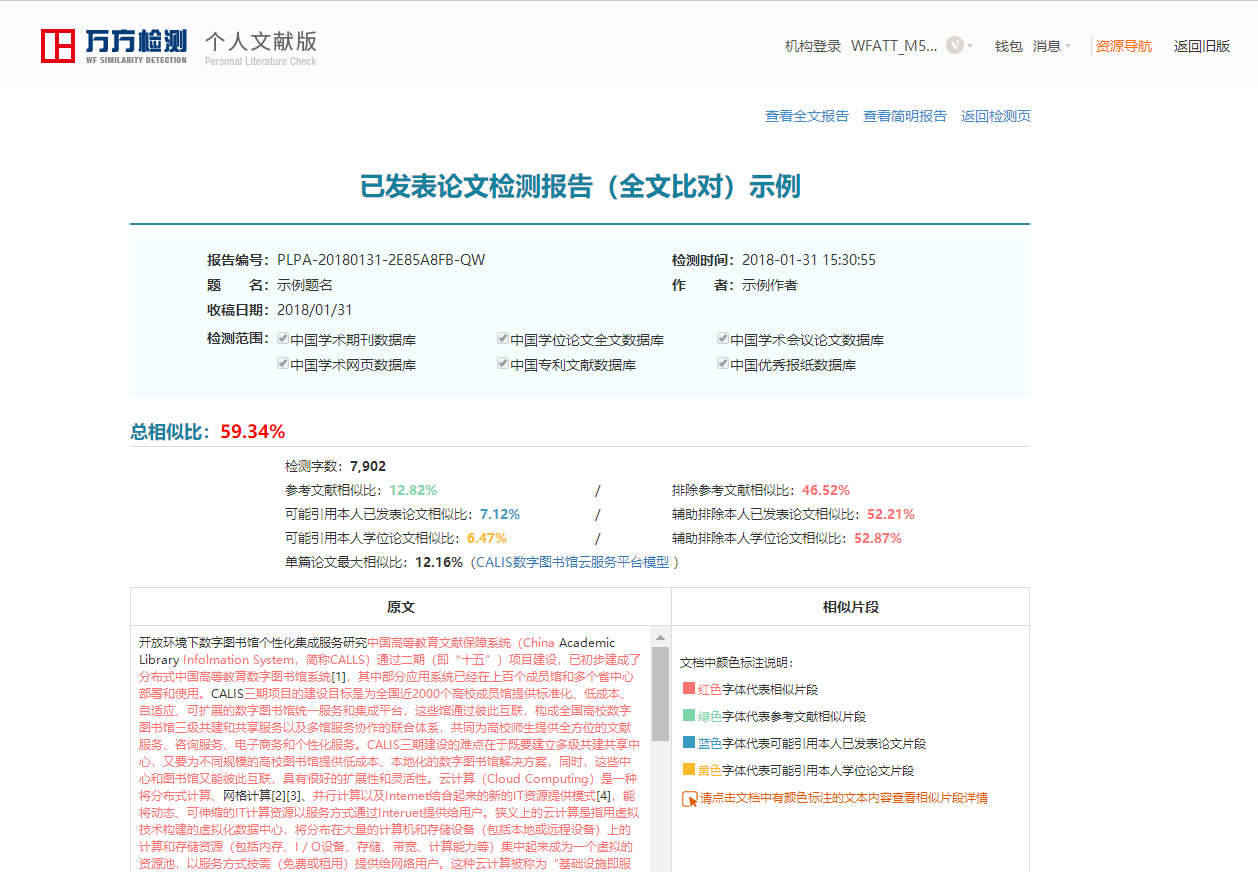Click the yellow 黄色 legend swatch
The height and width of the screenshot is (872, 1258).
coord(688,770)
